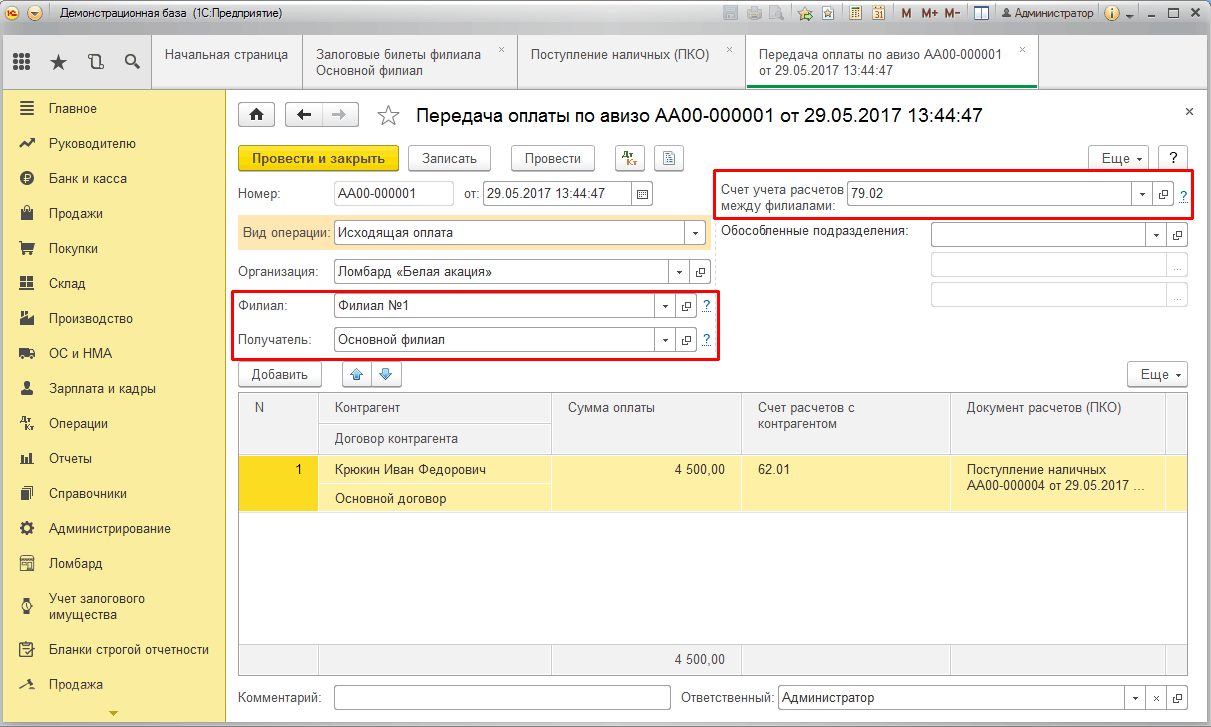Click the M memory button in title bar

(906, 13)
